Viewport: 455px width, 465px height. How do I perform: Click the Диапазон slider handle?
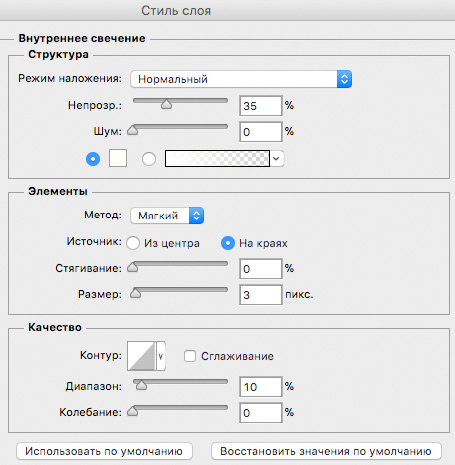(x=142, y=385)
